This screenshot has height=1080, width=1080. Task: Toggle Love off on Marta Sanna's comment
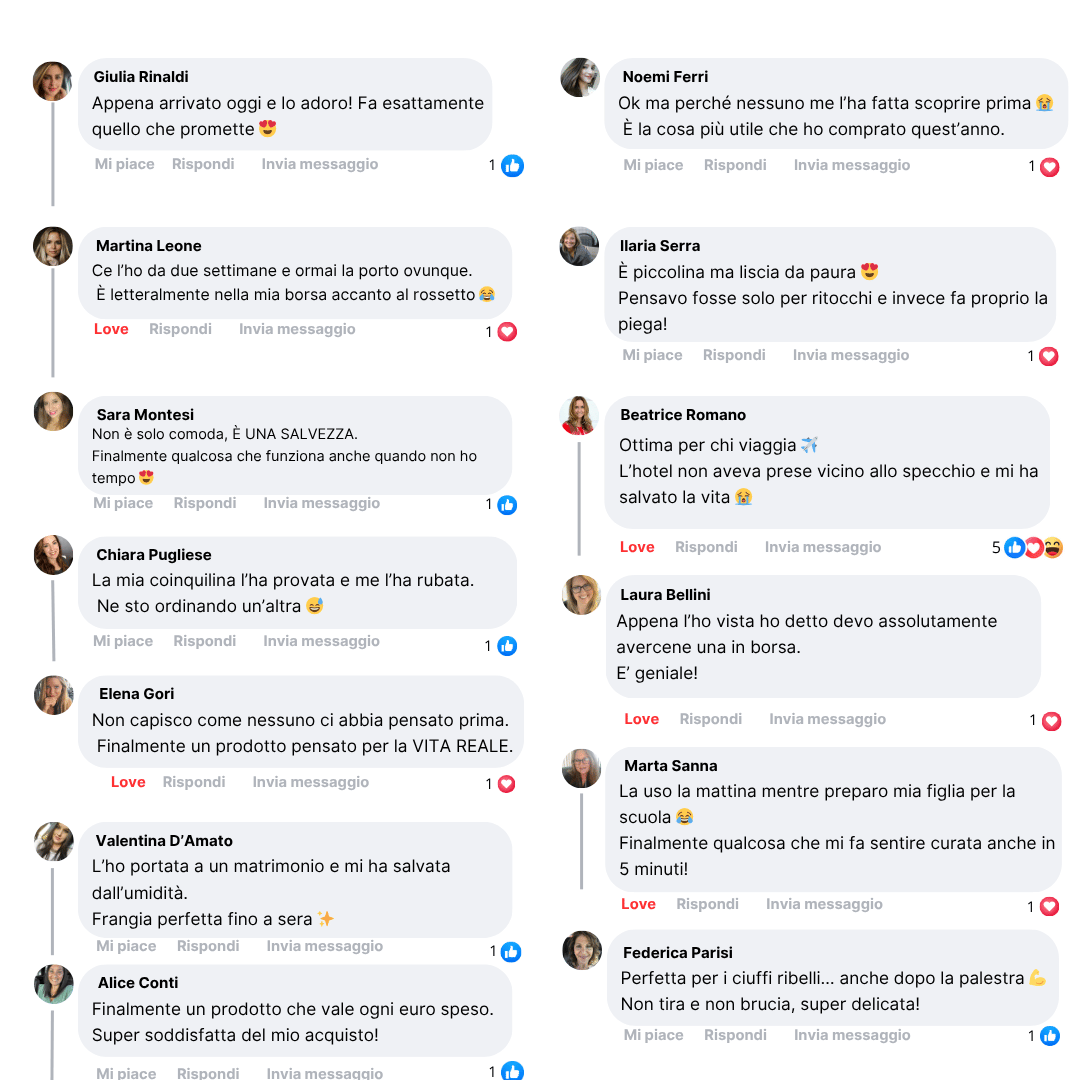pyautogui.click(x=638, y=904)
